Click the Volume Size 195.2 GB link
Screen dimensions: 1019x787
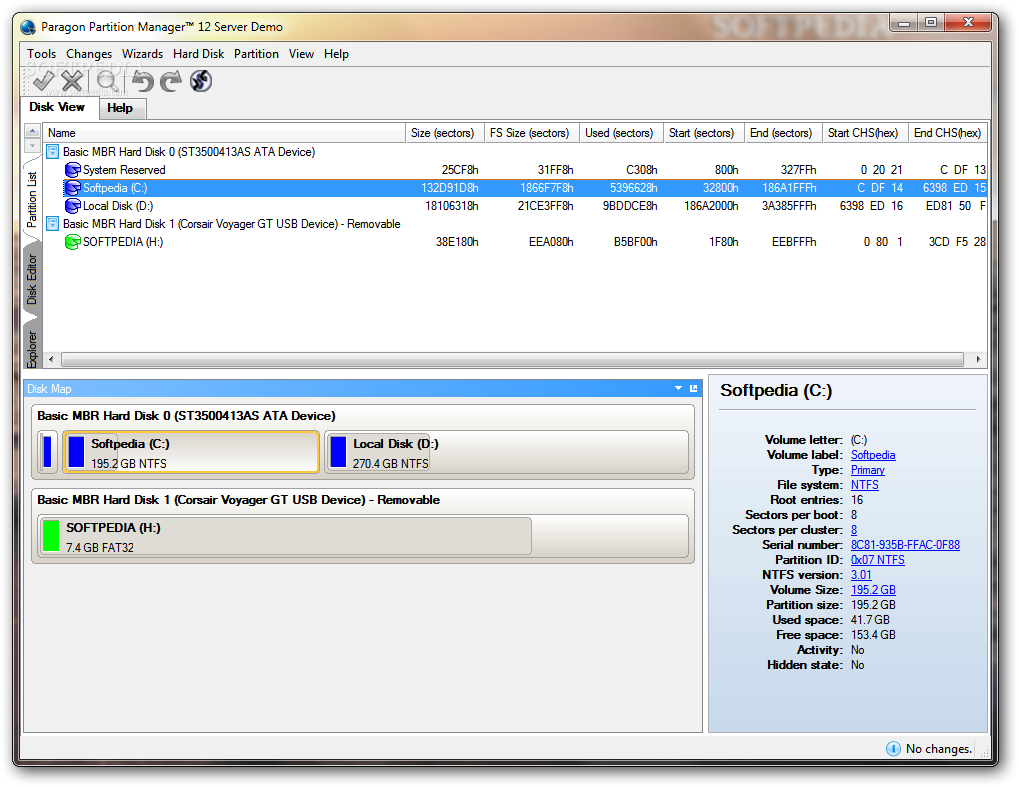(x=873, y=589)
